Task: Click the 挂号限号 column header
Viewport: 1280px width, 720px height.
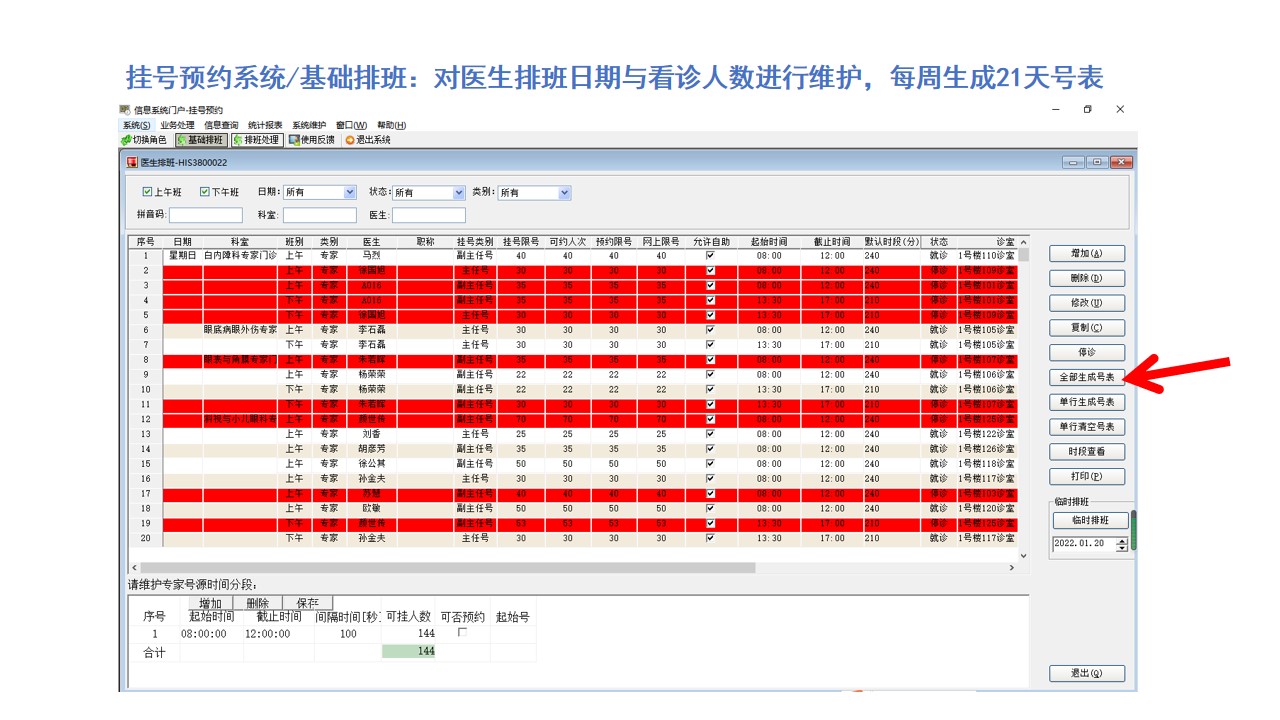Action: point(521,241)
